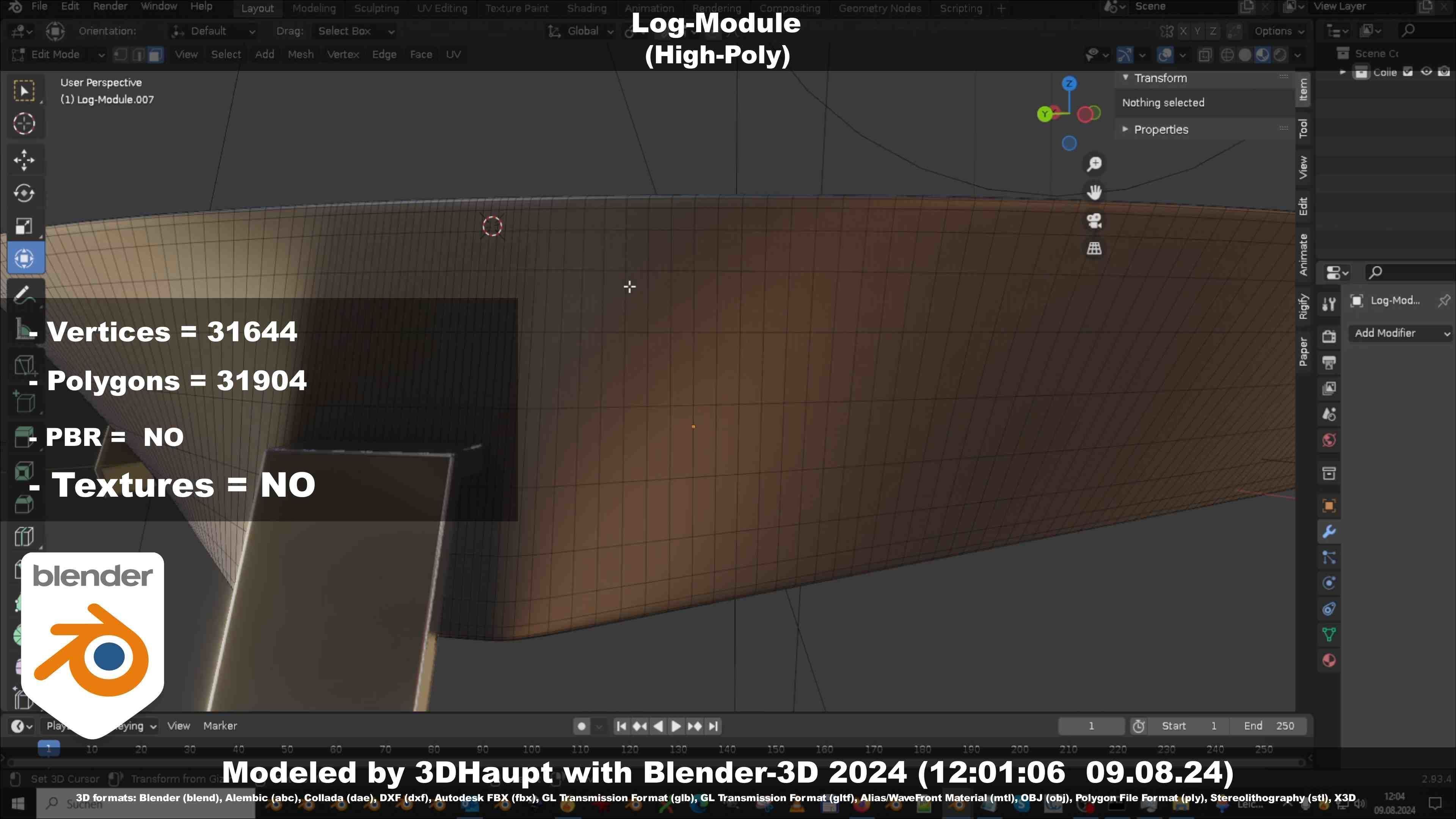Expand the Collection tree item

pyautogui.click(x=1342, y=72)
